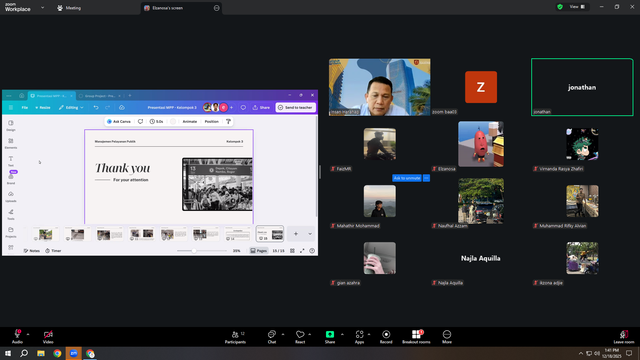Click the green Zoom Share button
640x360 pixels.
point(330,337)
